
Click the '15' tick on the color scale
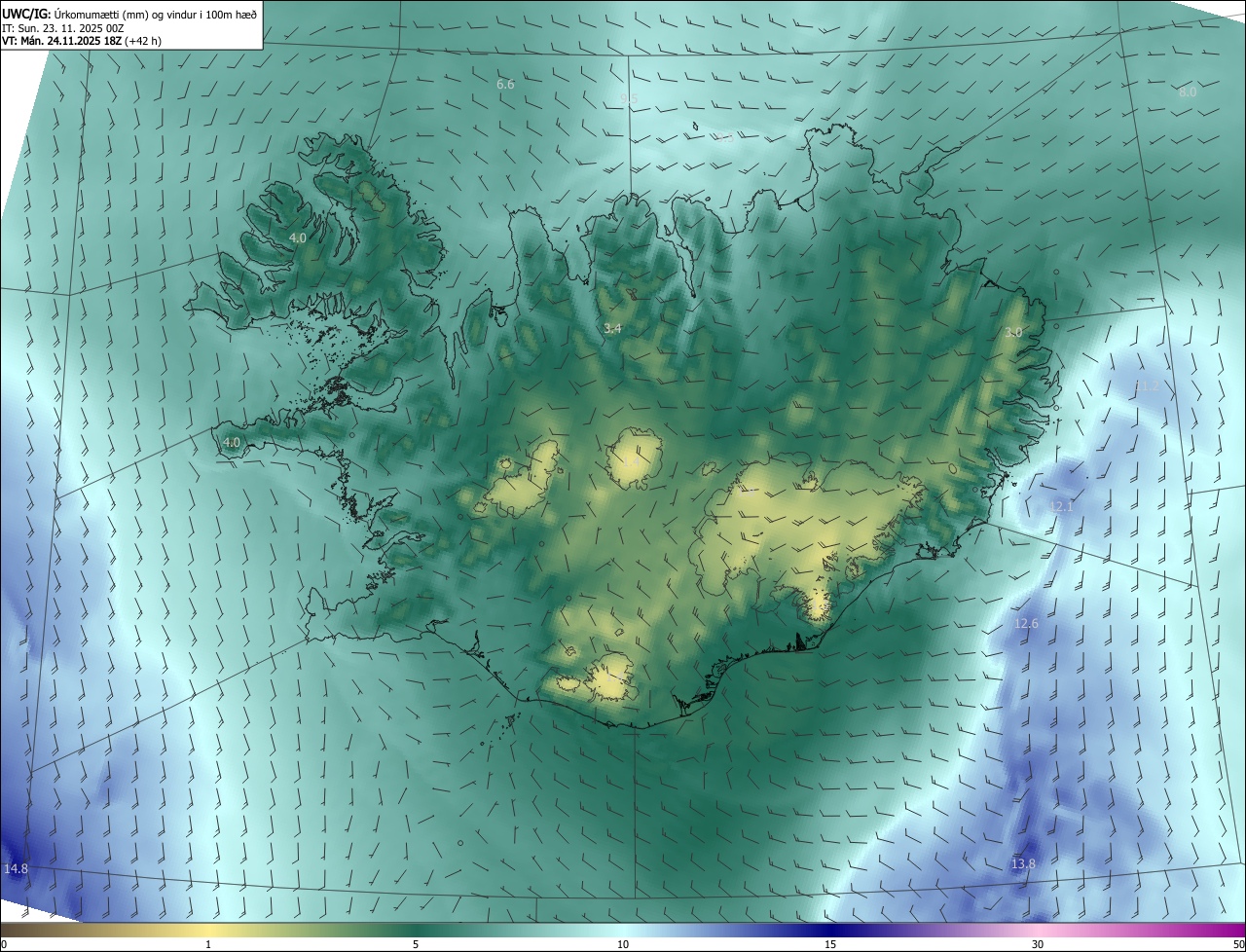(x=830, y=944)
